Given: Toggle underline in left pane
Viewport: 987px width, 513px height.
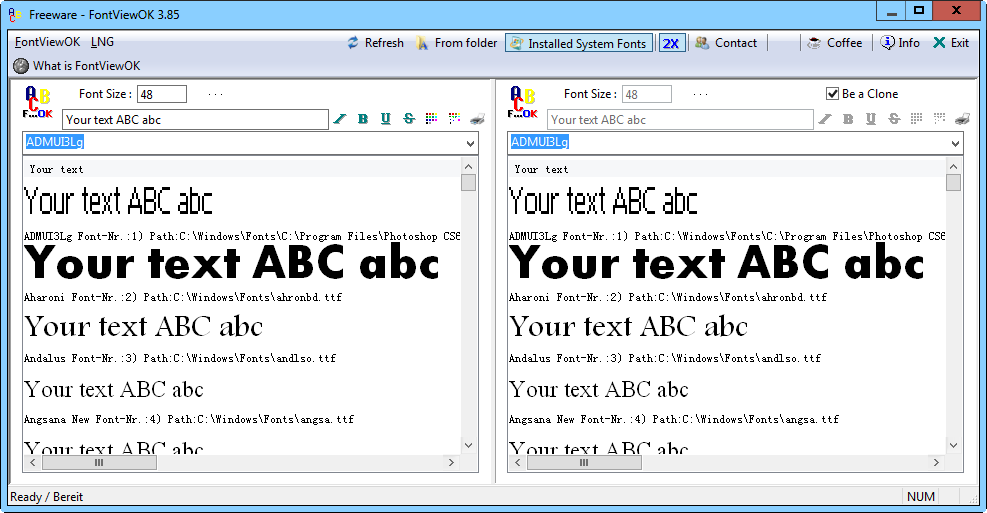Looking at the screenshot, I should (386, 118).
